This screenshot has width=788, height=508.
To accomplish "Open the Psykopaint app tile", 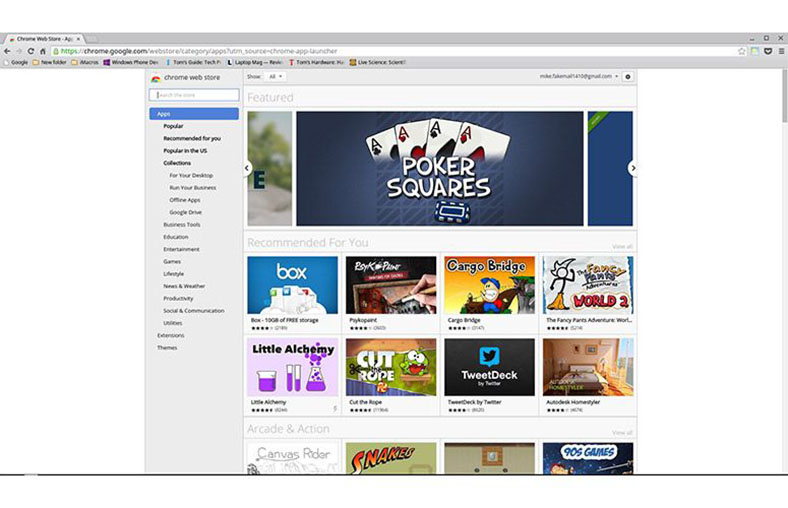I will [391, 293].
